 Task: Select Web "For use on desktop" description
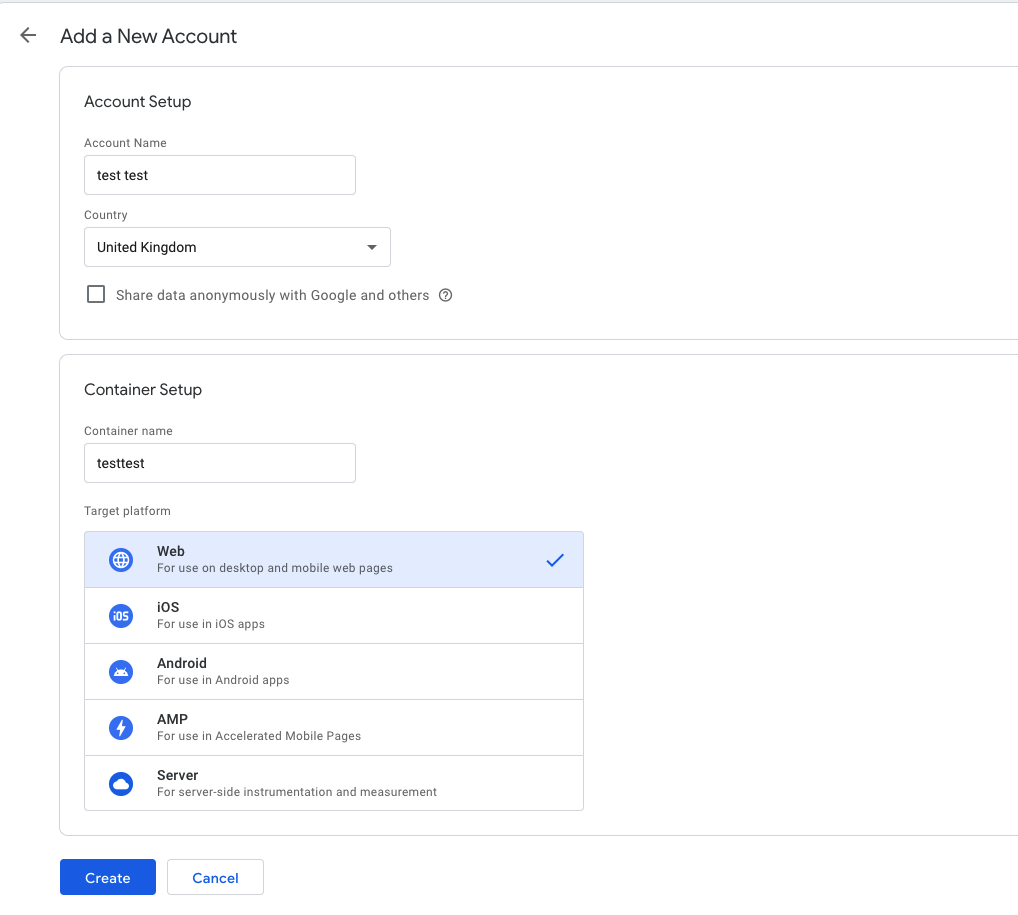275,568
